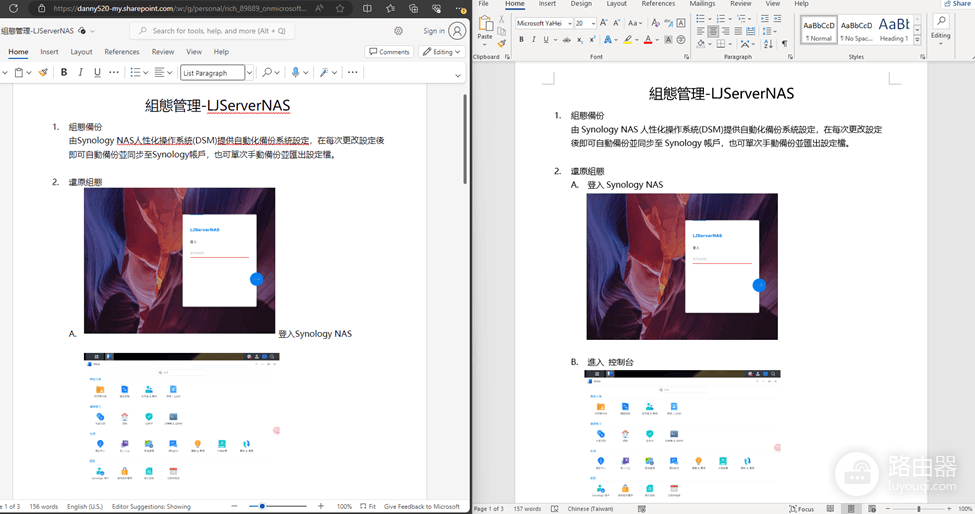
Task: Open Mailings tab in desktop Word
Action: 702,4
